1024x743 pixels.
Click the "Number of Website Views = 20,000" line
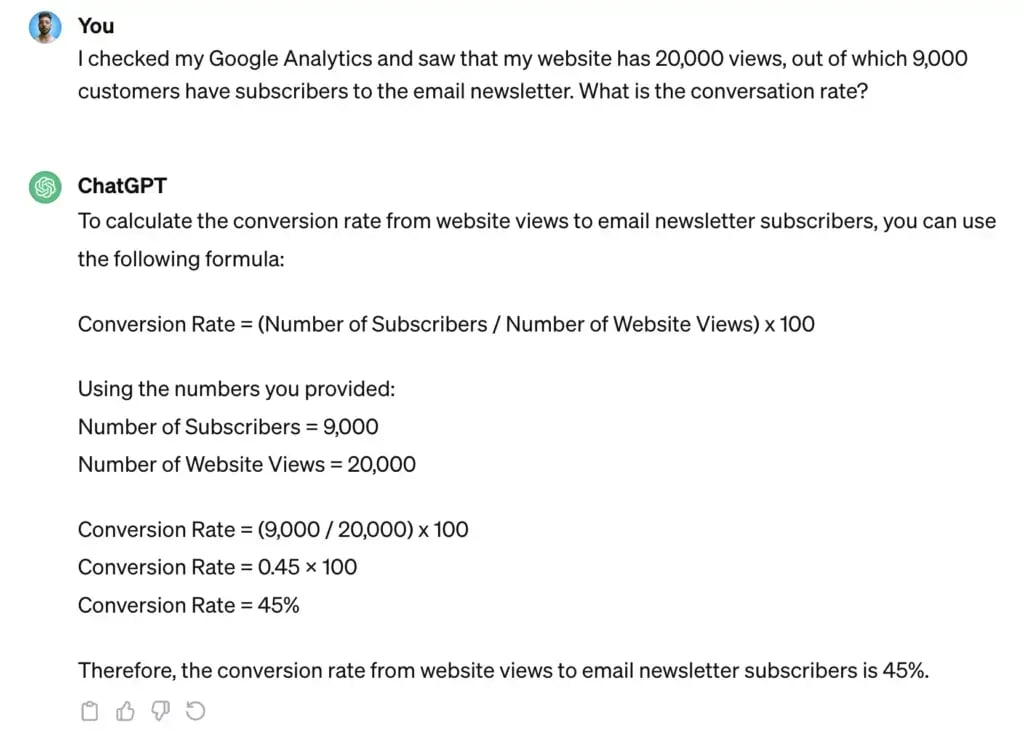pyautogui.click(x=247, y=464)
